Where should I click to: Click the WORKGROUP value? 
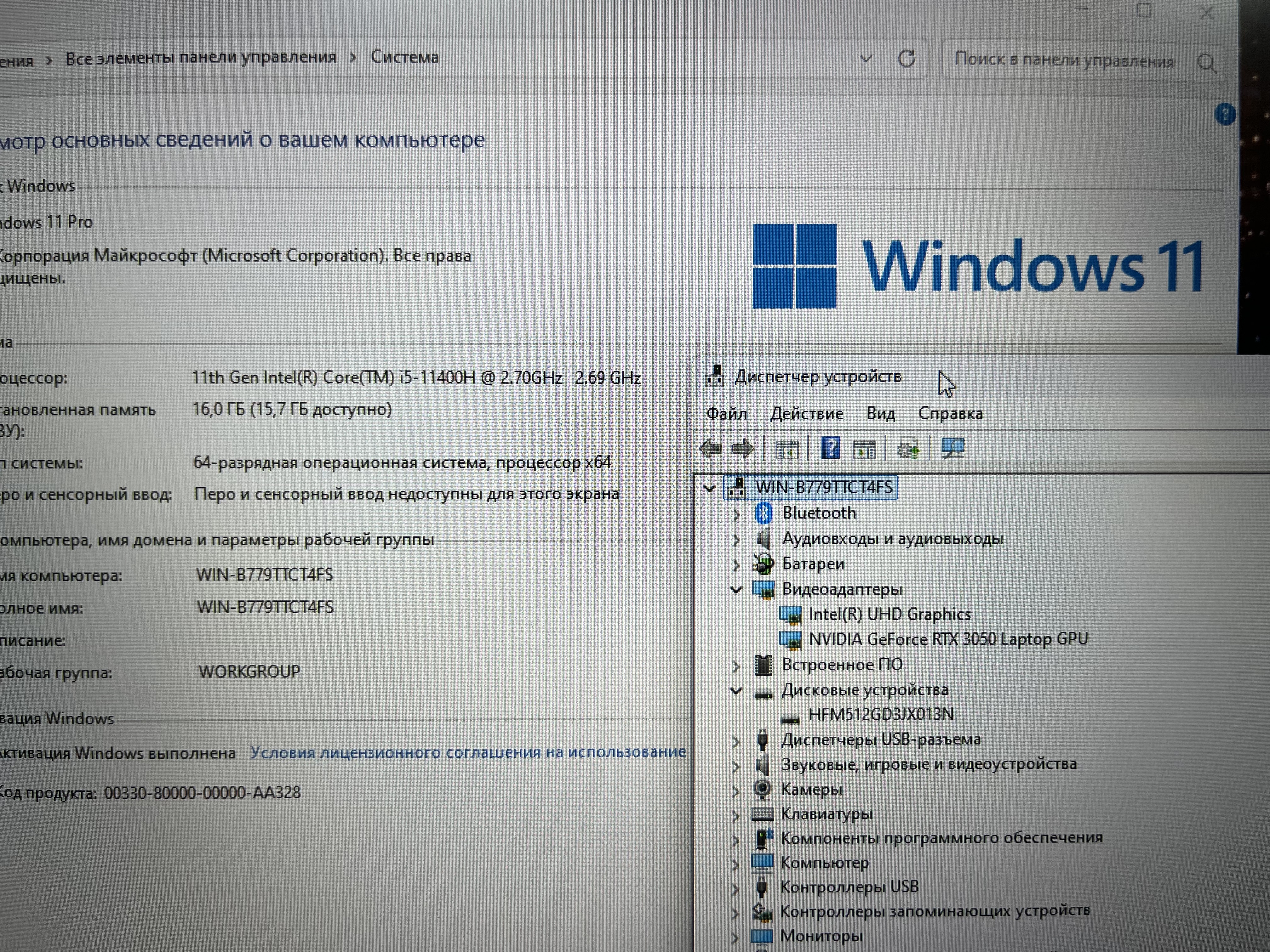pyautogui.click(x=249, y=671)
